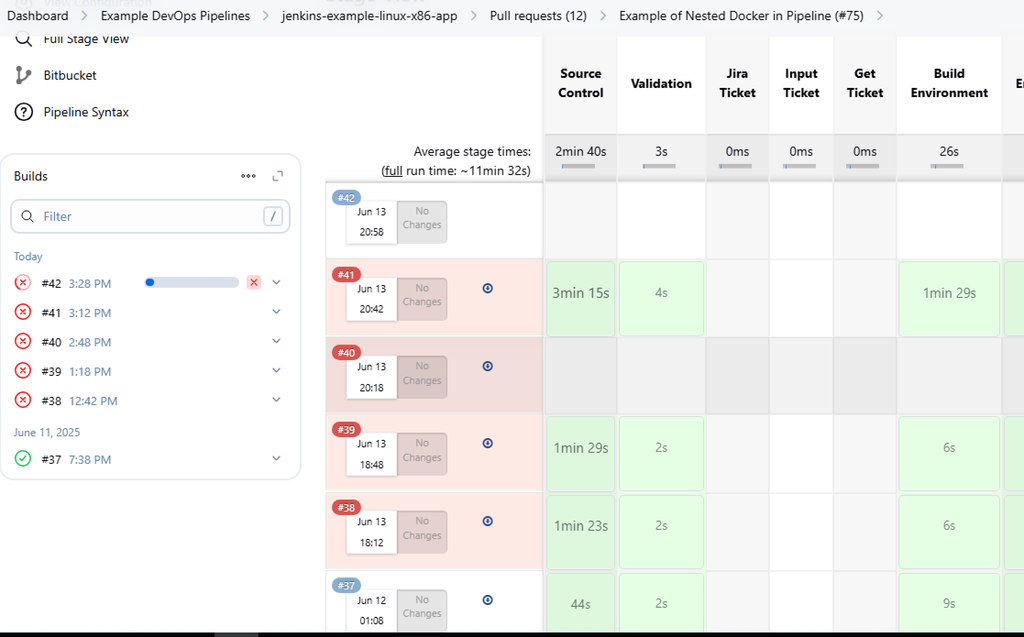Click artifacts download icon on build #39 row

click(488, 443)
